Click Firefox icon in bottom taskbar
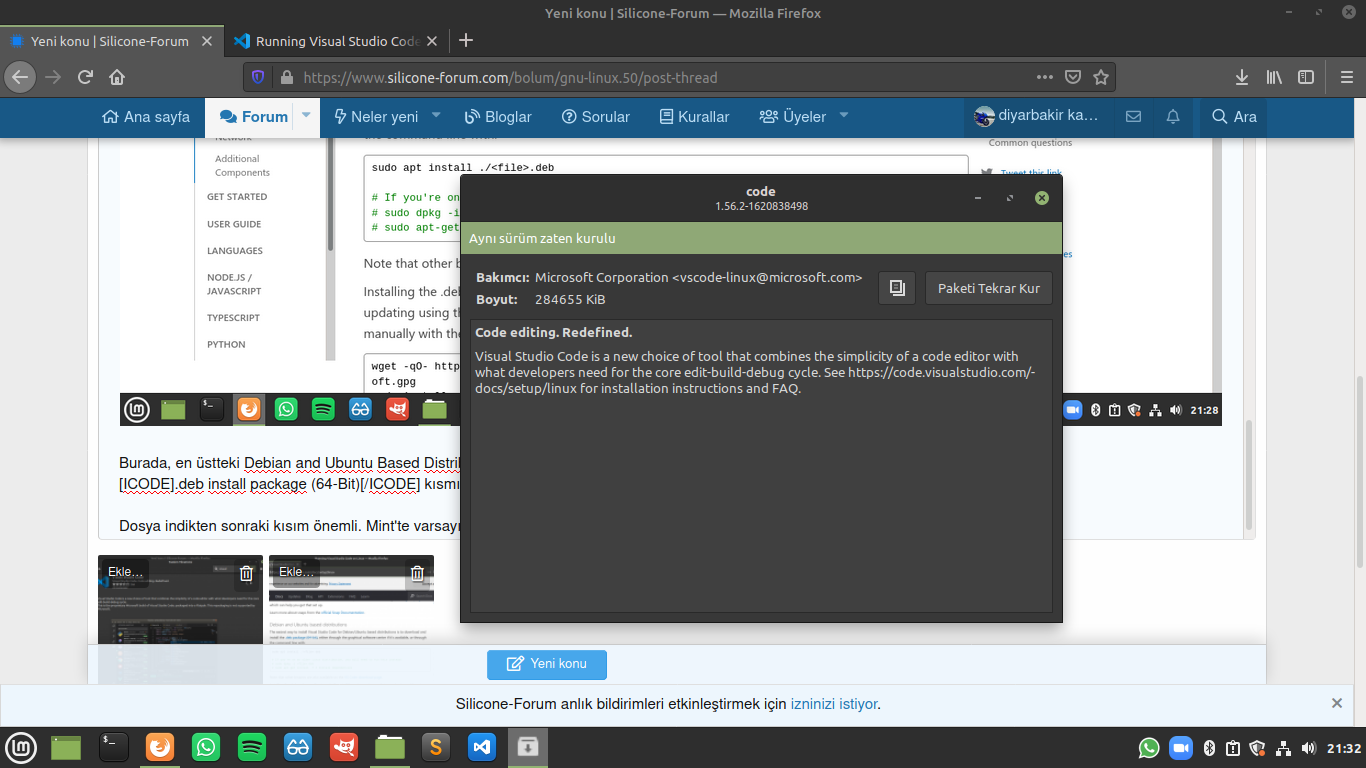 160,746
